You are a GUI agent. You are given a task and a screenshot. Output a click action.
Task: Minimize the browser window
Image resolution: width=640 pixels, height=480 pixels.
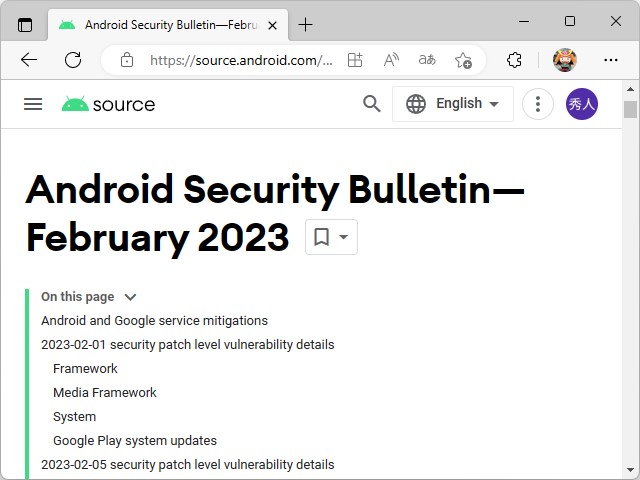(x=524, y=21)
